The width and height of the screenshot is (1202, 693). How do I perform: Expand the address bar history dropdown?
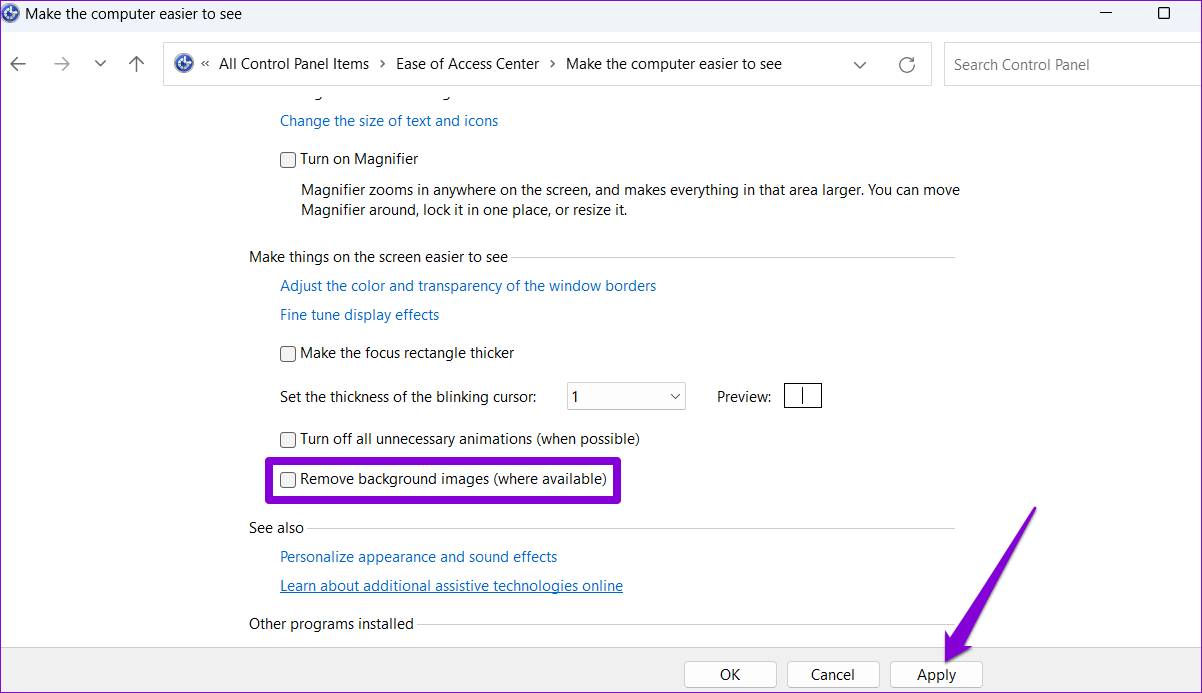[860, 65]
